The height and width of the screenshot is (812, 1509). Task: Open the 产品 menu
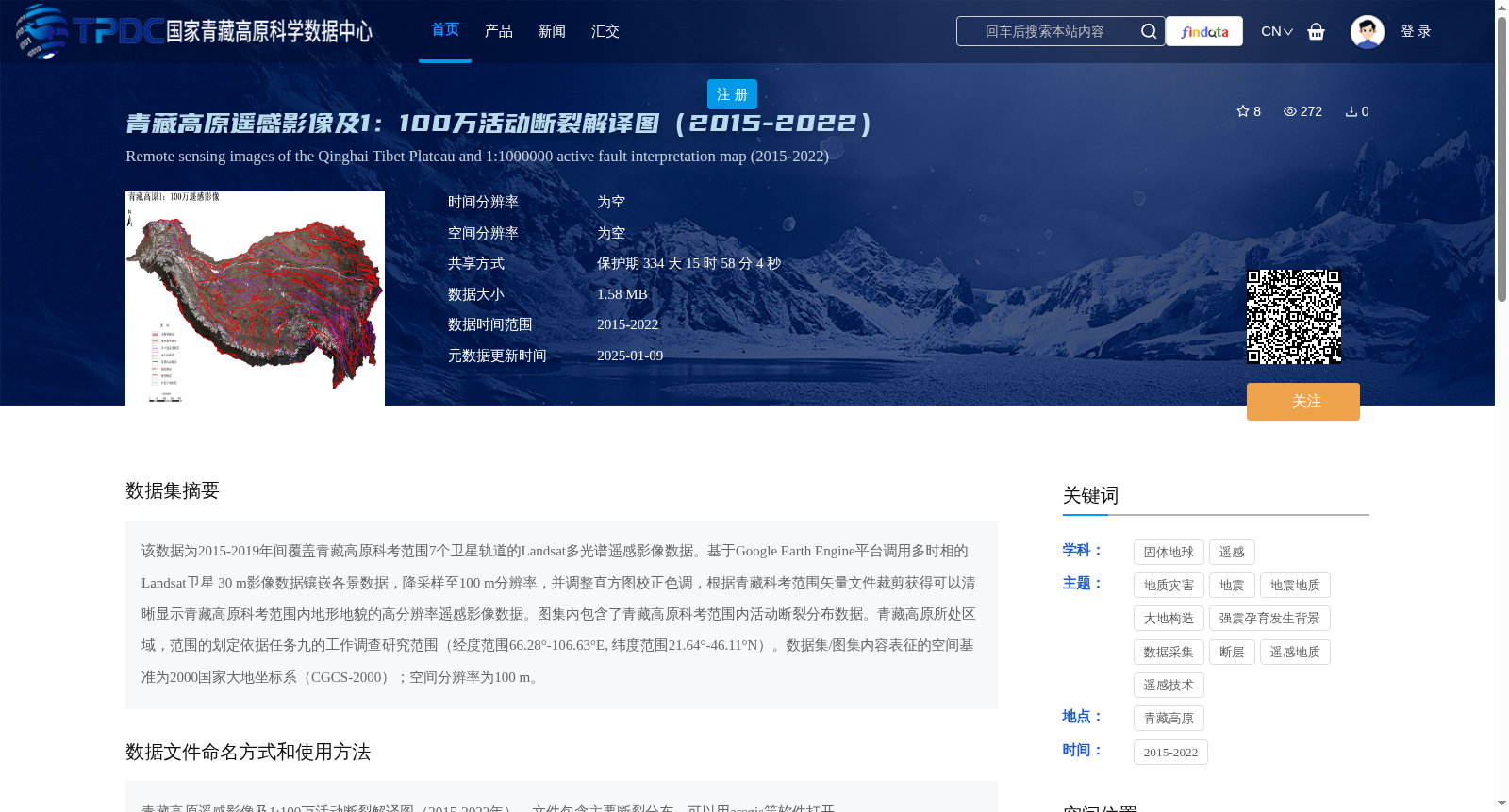[498, 31]
